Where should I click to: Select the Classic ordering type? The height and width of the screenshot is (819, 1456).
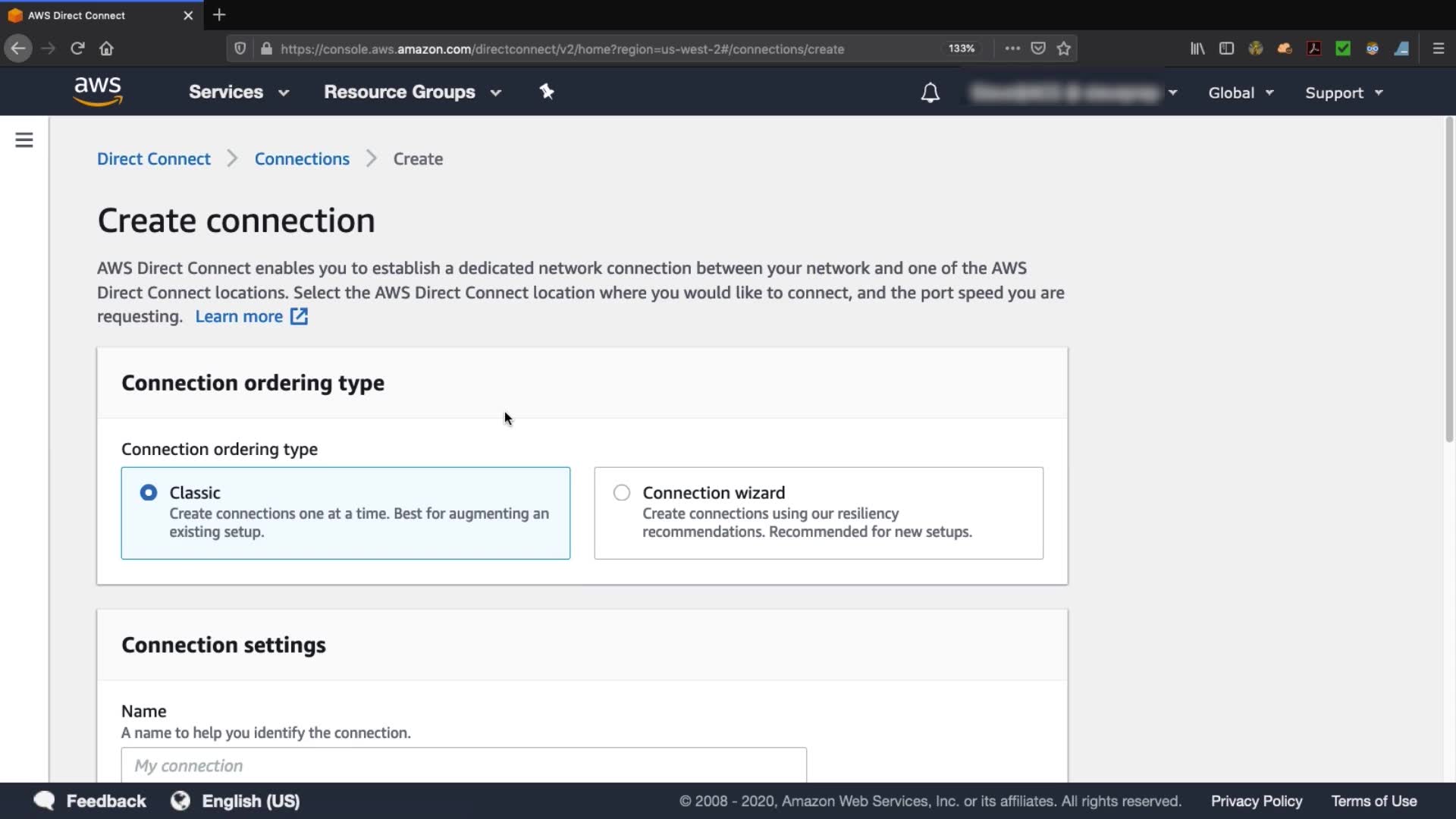[149, 493]
